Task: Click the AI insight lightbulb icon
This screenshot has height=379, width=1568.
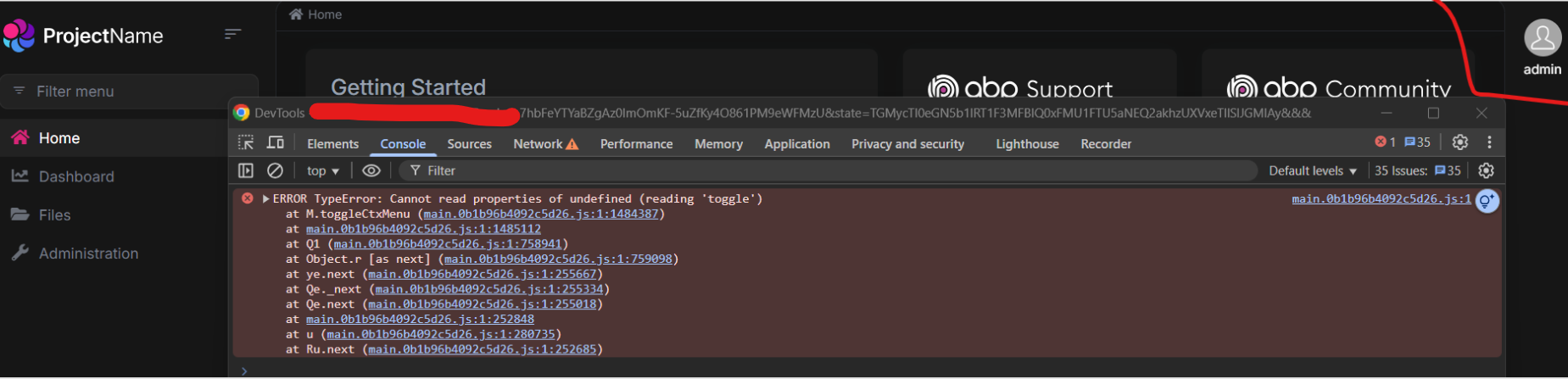Action: (x=1487, y=201)
